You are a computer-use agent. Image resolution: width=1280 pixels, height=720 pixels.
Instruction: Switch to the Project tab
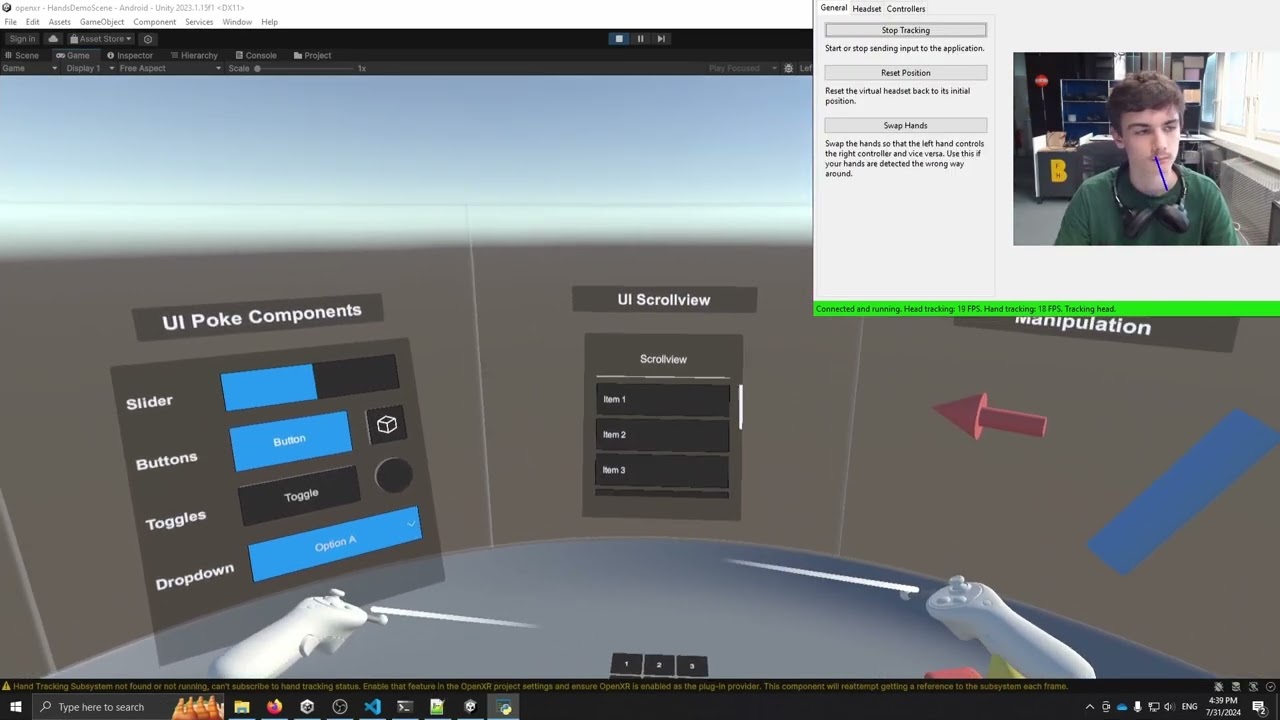point(311,55)
